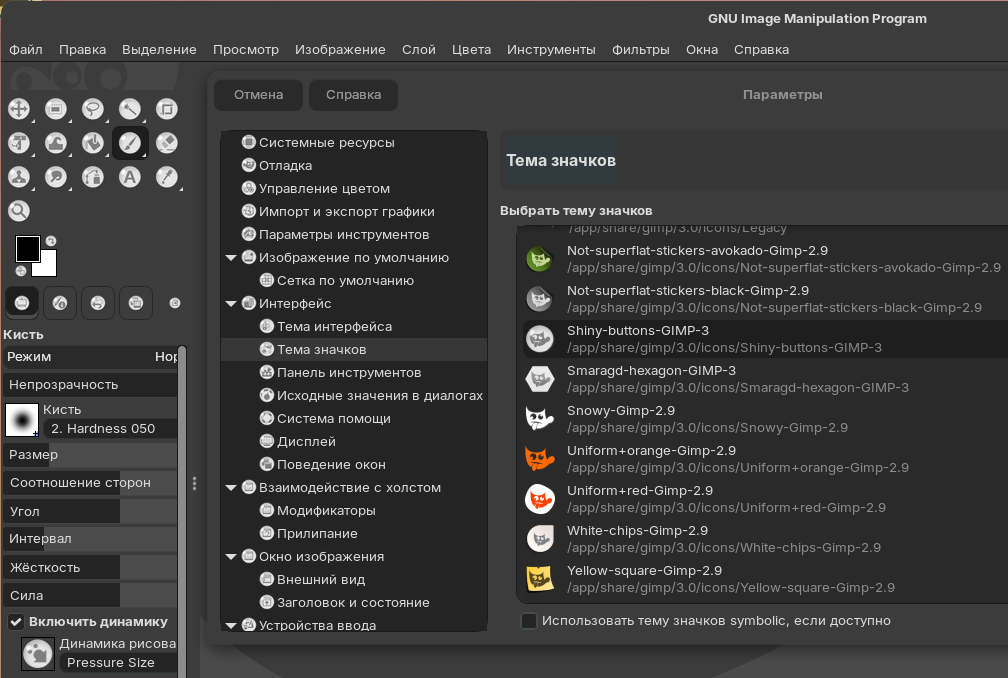The height and width of the screenshot is (678, 1008).
Task: Collapse the Изображение по умолчанию tree node
Action: [231, 258]
